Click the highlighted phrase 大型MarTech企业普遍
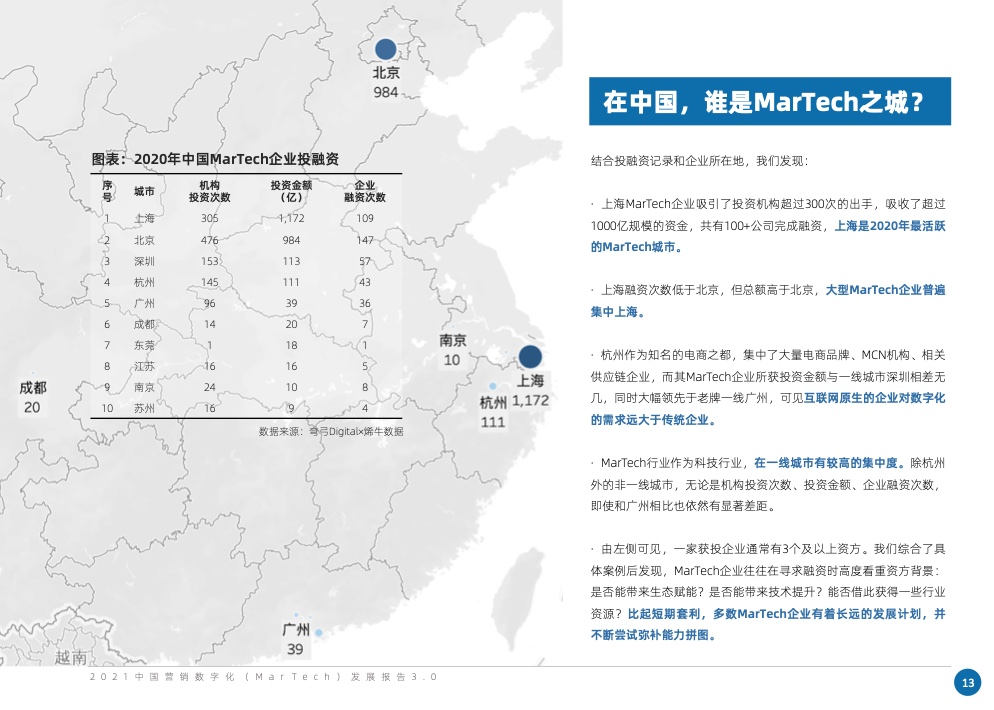Screen dimensions: 994x710 pyautogui.click(x=885, y=290)
